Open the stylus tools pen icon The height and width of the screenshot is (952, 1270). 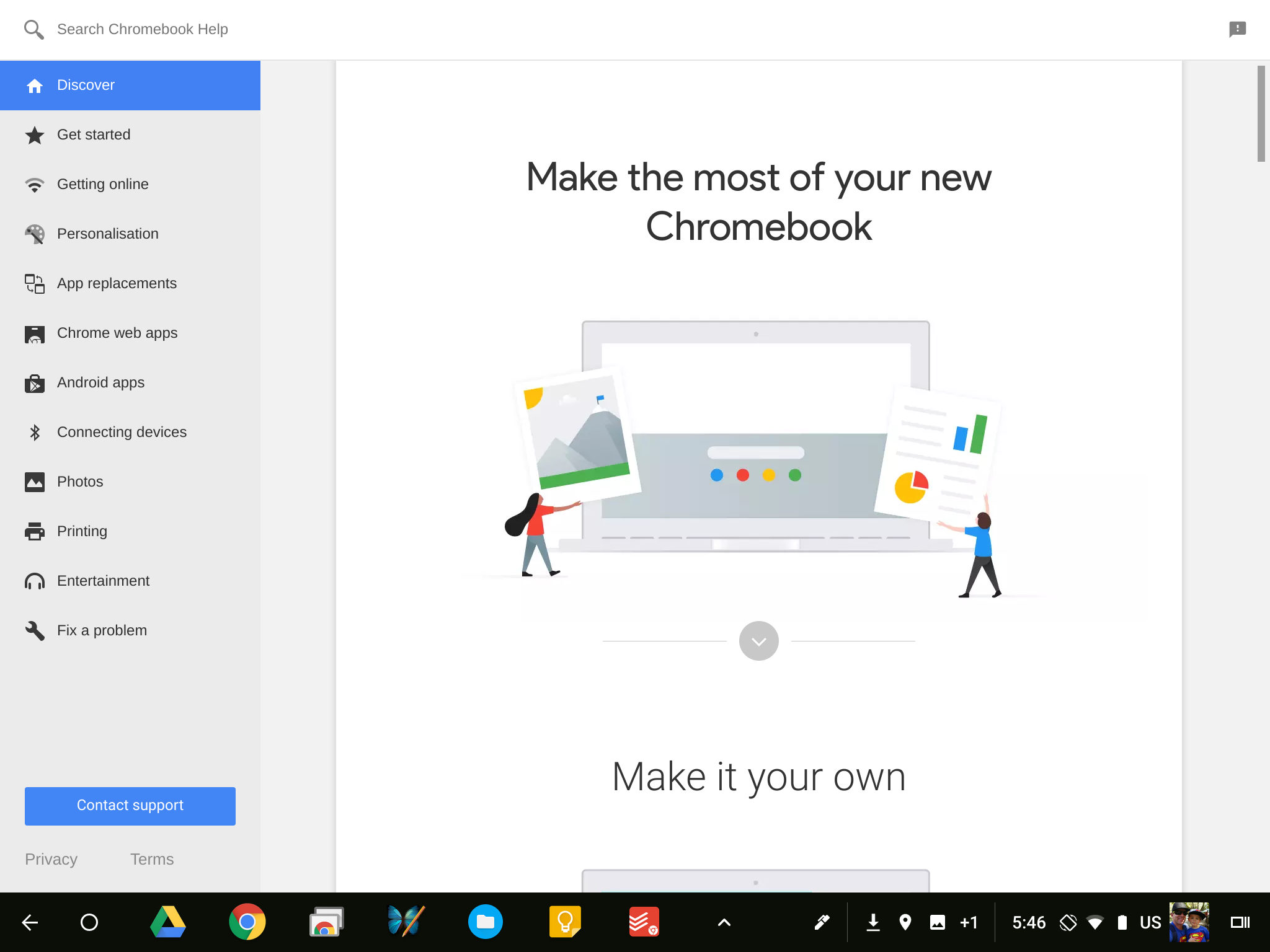click(822, 923)
